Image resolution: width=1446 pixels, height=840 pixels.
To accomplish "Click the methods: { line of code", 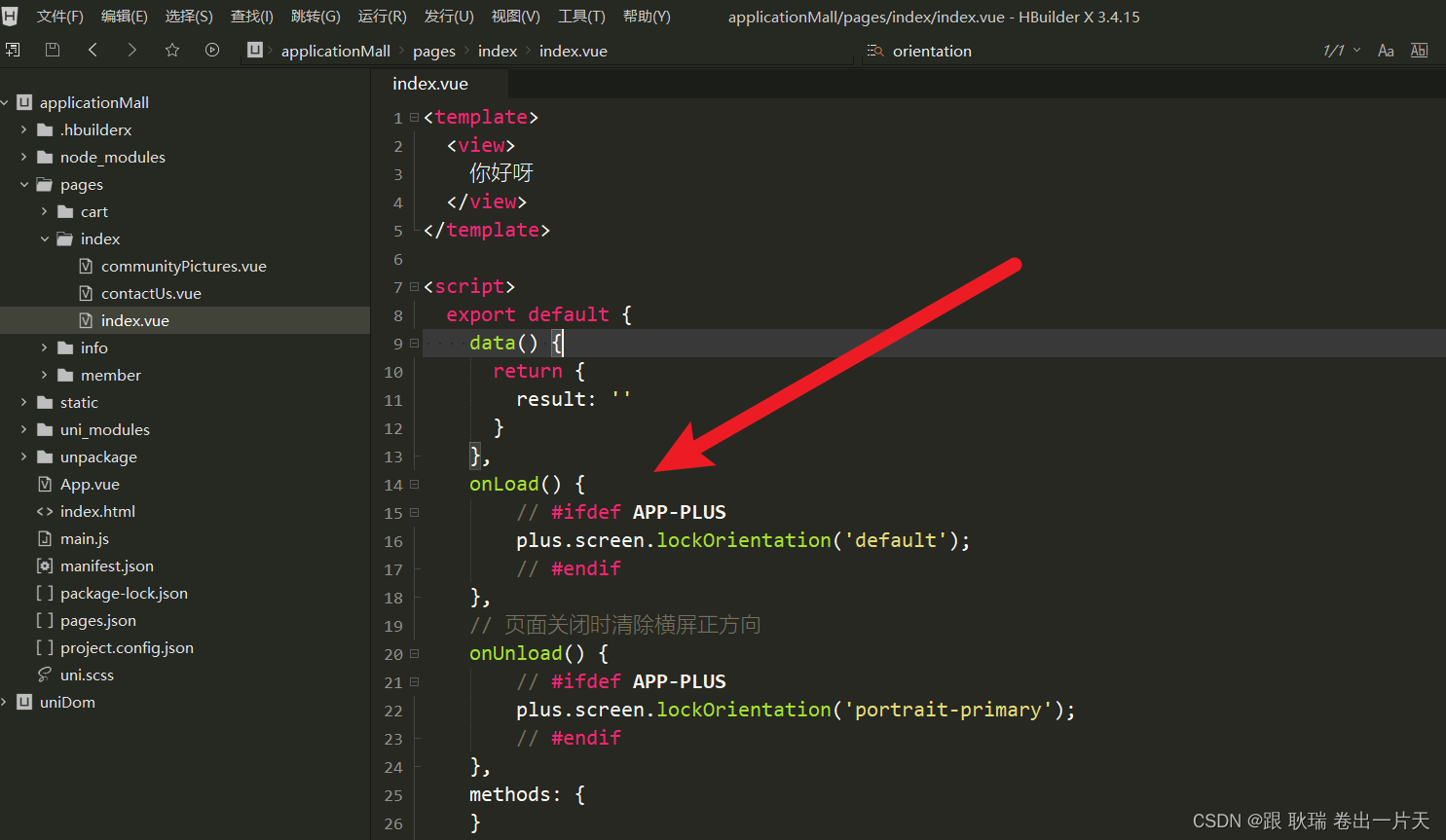I will click(527, 794).
